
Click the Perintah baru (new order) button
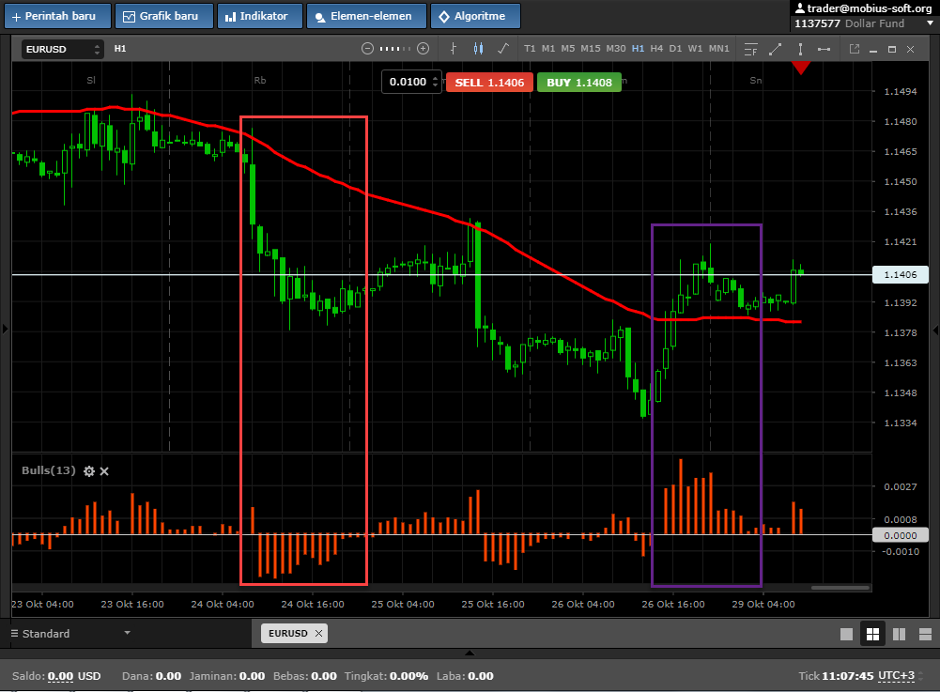click(x=58, y=16)
